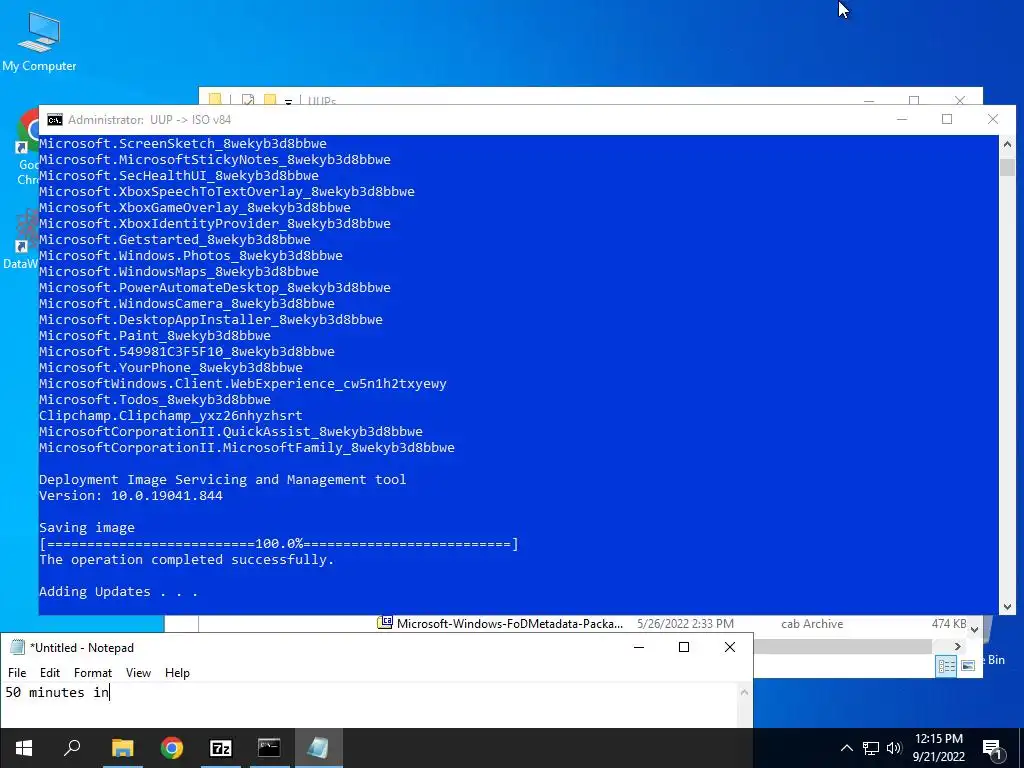Viewport: 1024px width, 768px height.
Task: Click 'Microsoft.WindowsCamera_8wekyb3d8bbwe' console line
Action: tap(187, 304)
